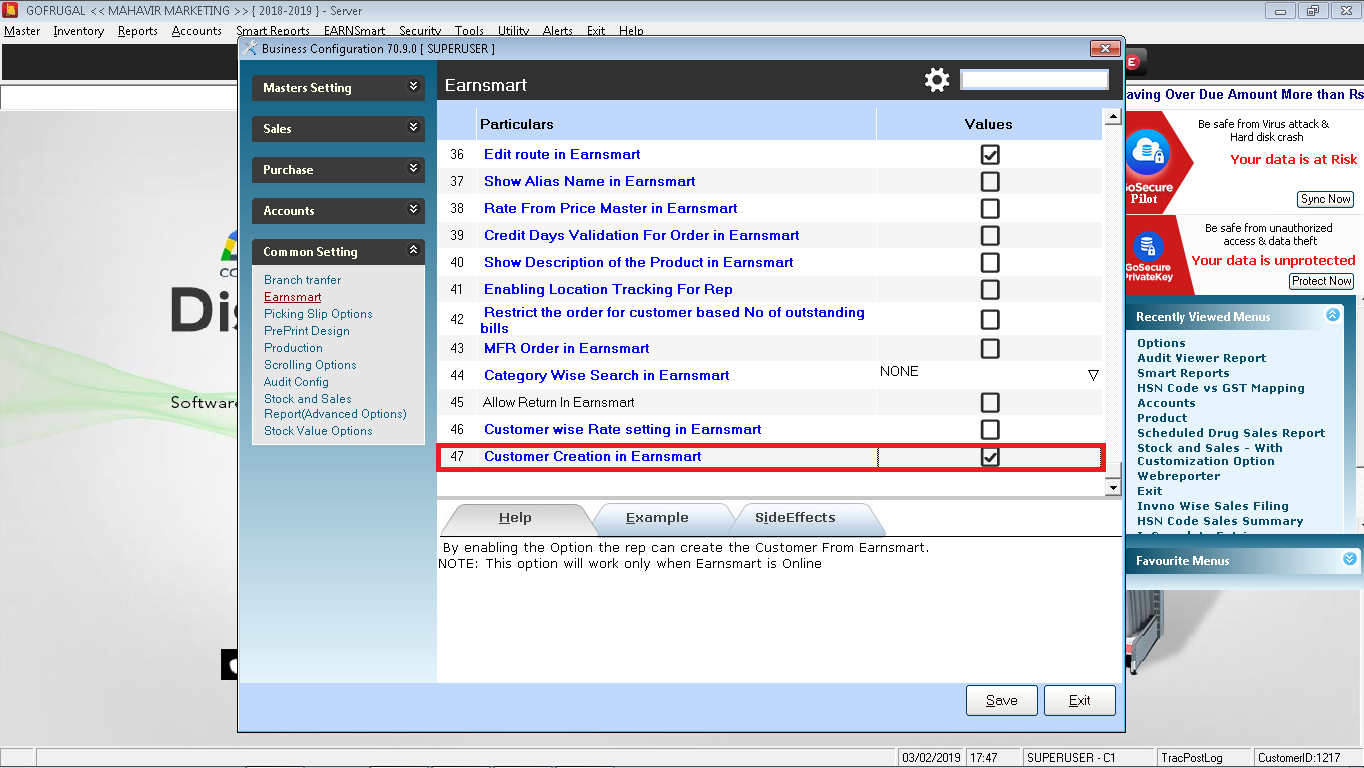Uncheck Edit route in Earnsmart

[990, 155]
